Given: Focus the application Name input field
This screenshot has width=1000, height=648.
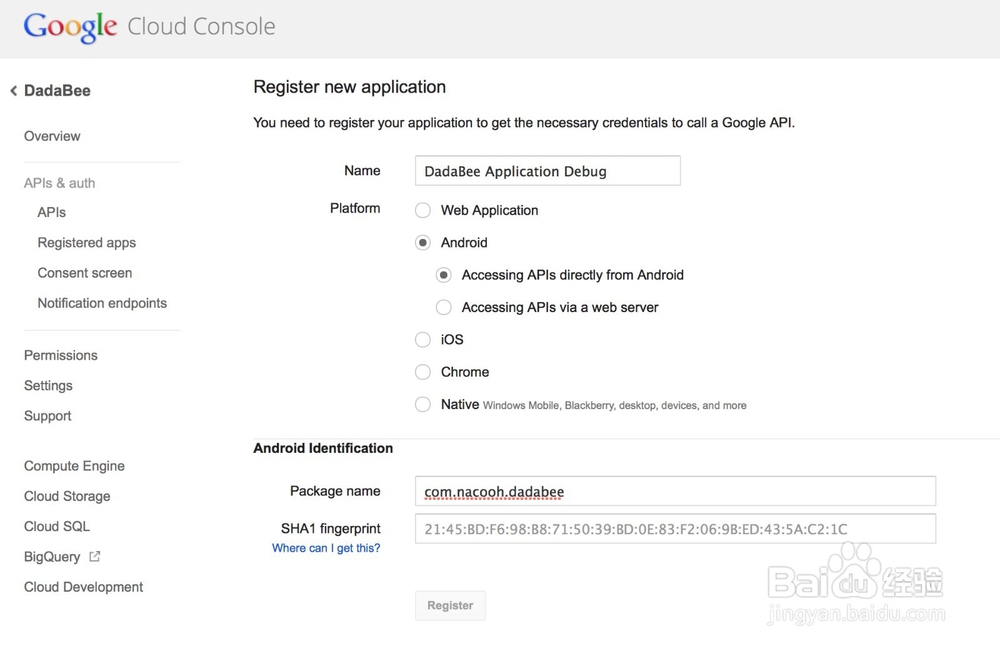Looking at the screenshot, I should coord(548,171).
